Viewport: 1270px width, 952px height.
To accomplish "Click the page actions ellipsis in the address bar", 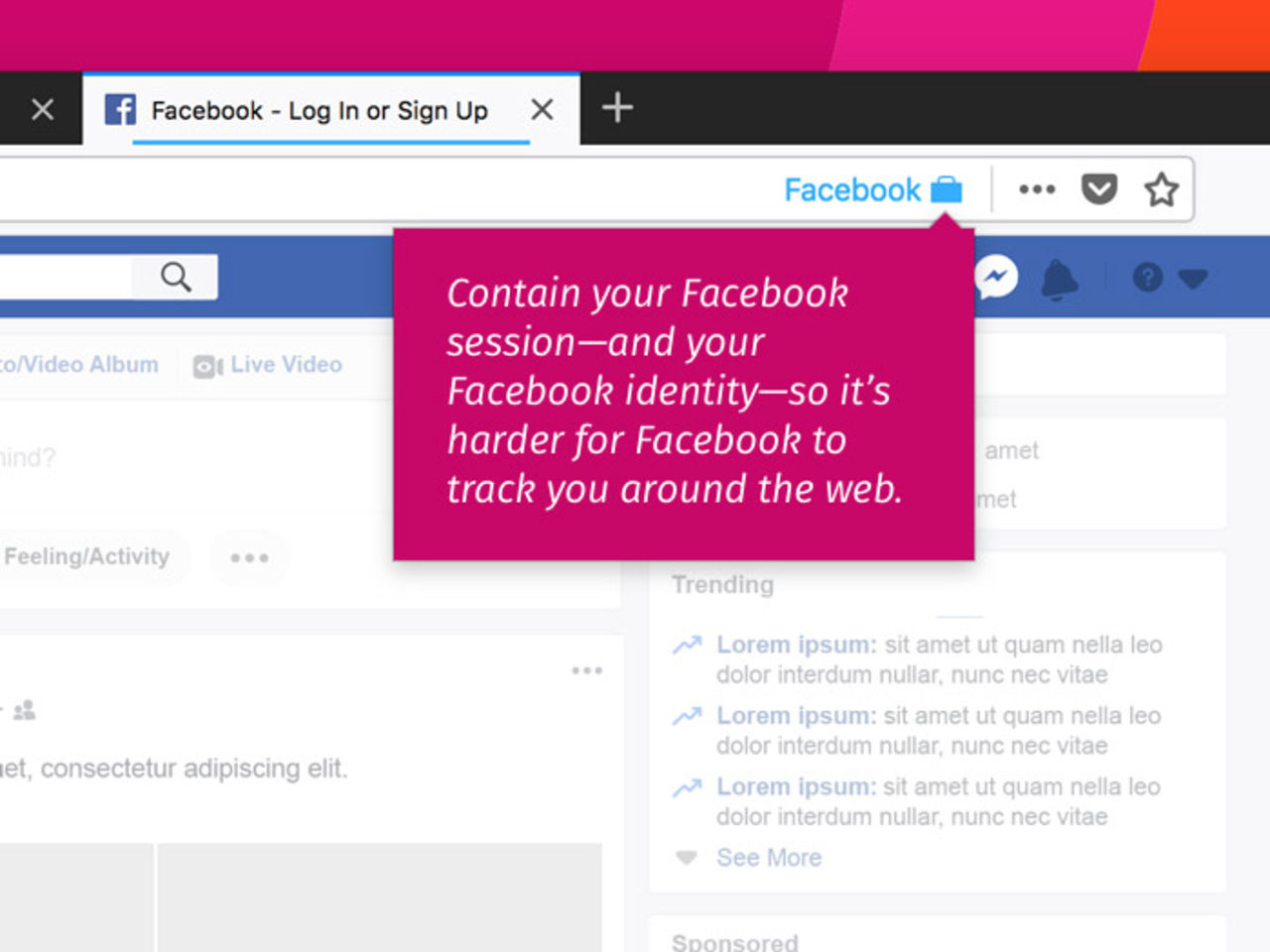I will coord(1036,188).
